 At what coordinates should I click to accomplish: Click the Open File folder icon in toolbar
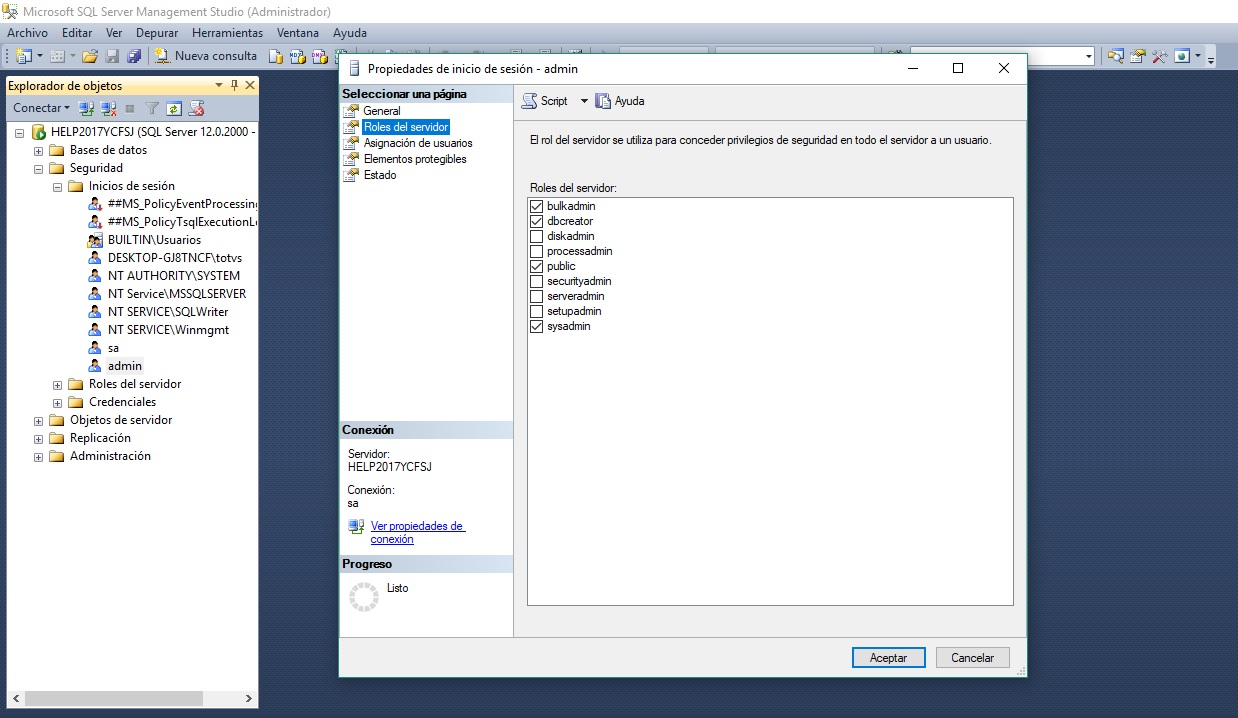(90, 56)
